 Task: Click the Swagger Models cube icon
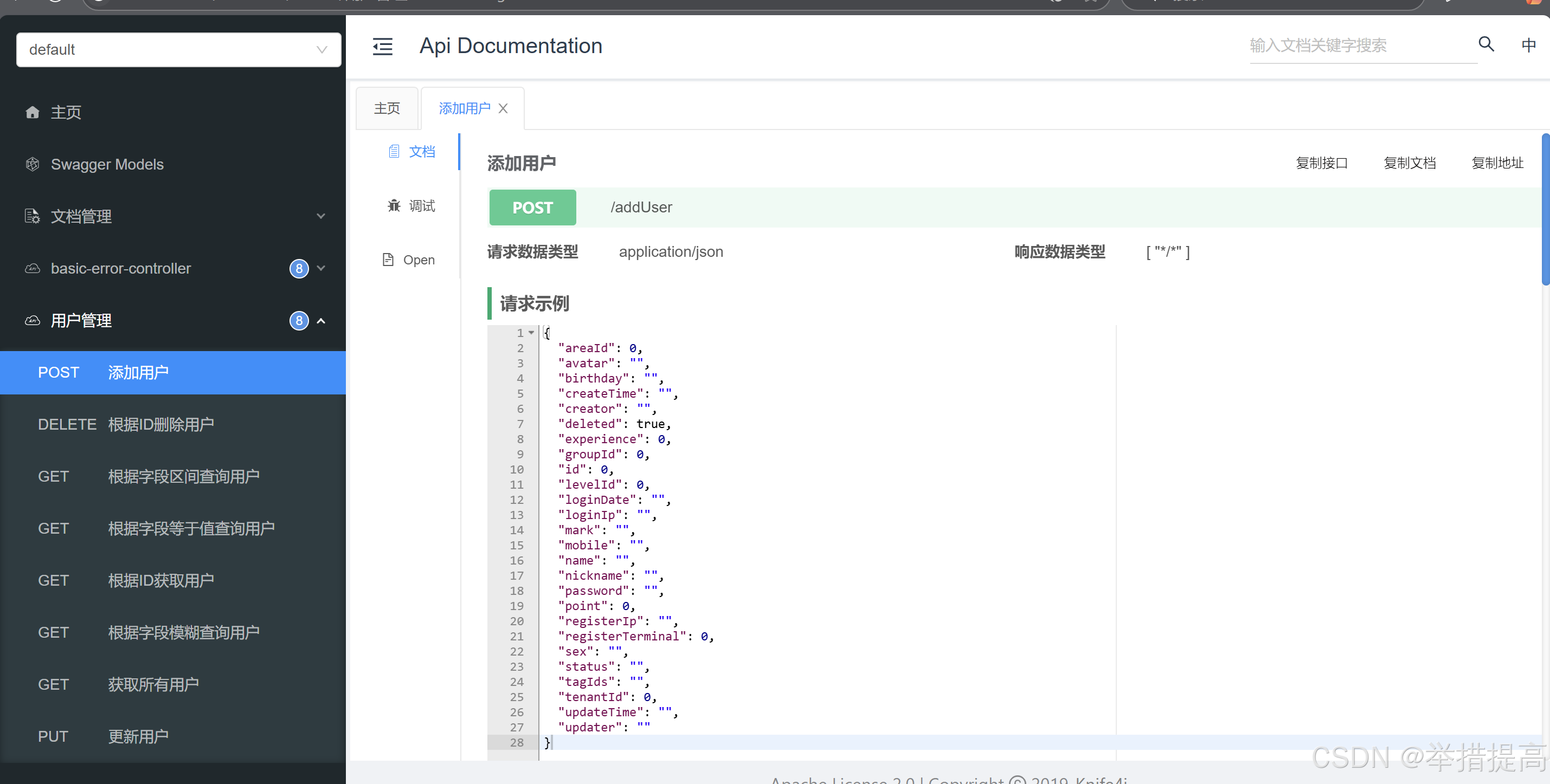coord(33,164)
